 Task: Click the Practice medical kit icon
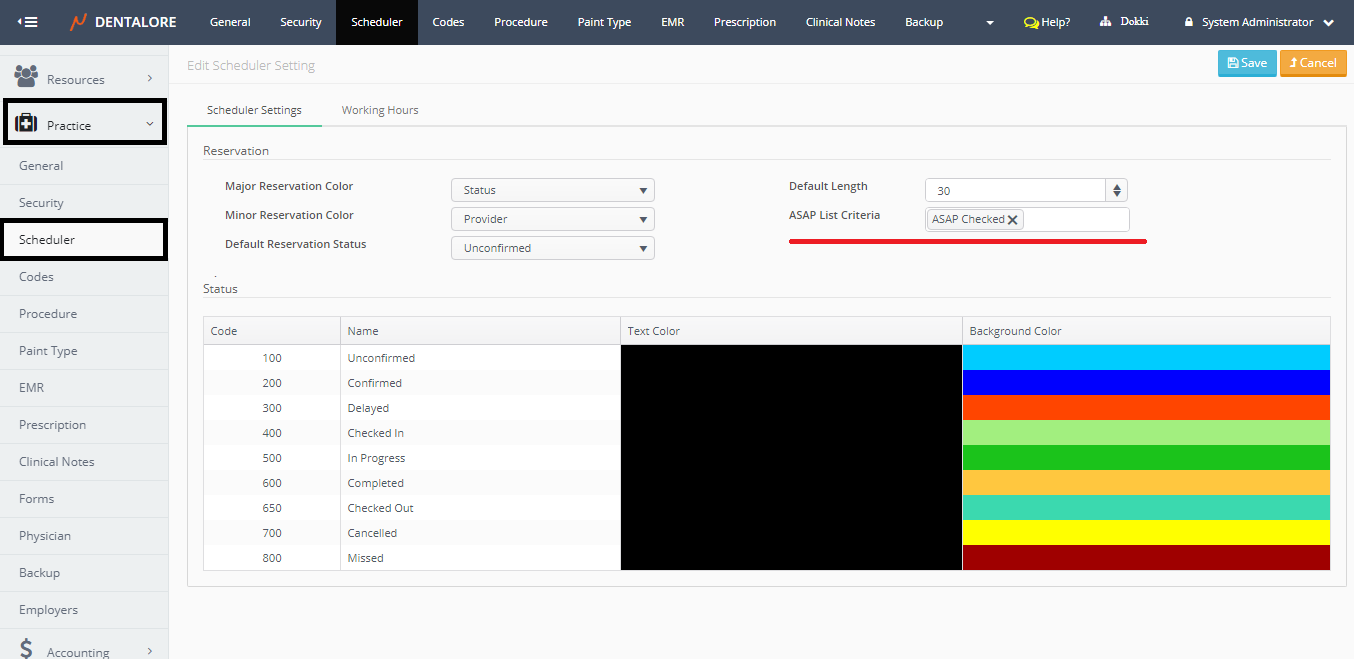(x=27, y=124)
